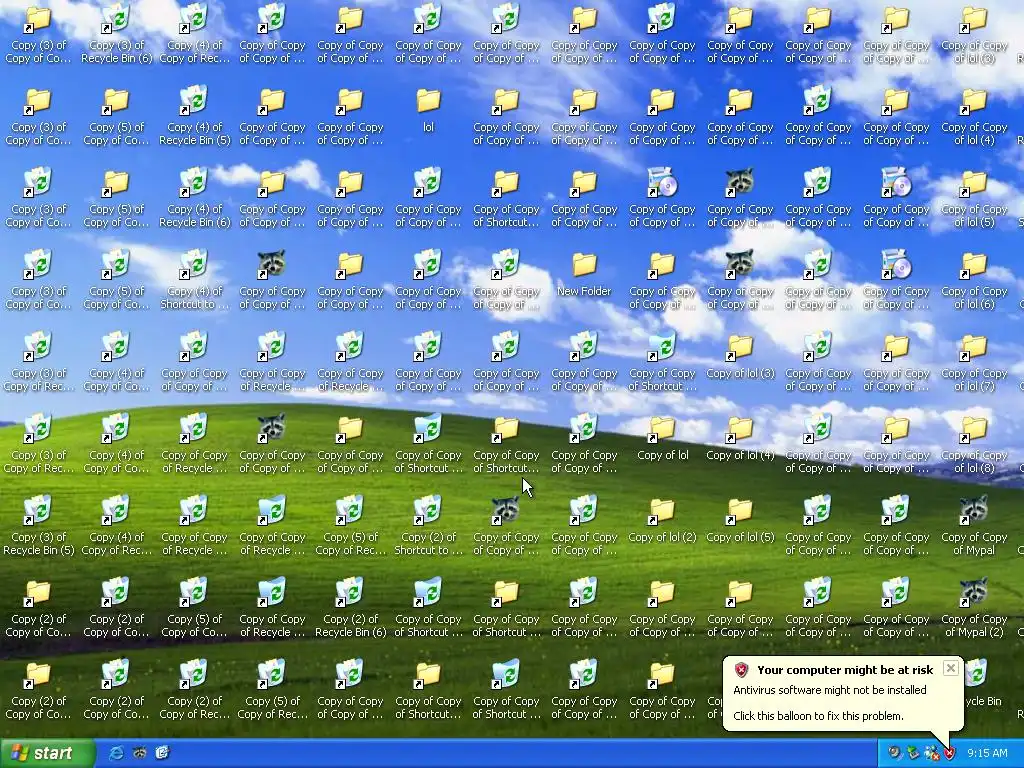Click 'Click this balloon to fix this problem.' text
Viewport: 1024px width, 768px height.
(x=818, y=716)
